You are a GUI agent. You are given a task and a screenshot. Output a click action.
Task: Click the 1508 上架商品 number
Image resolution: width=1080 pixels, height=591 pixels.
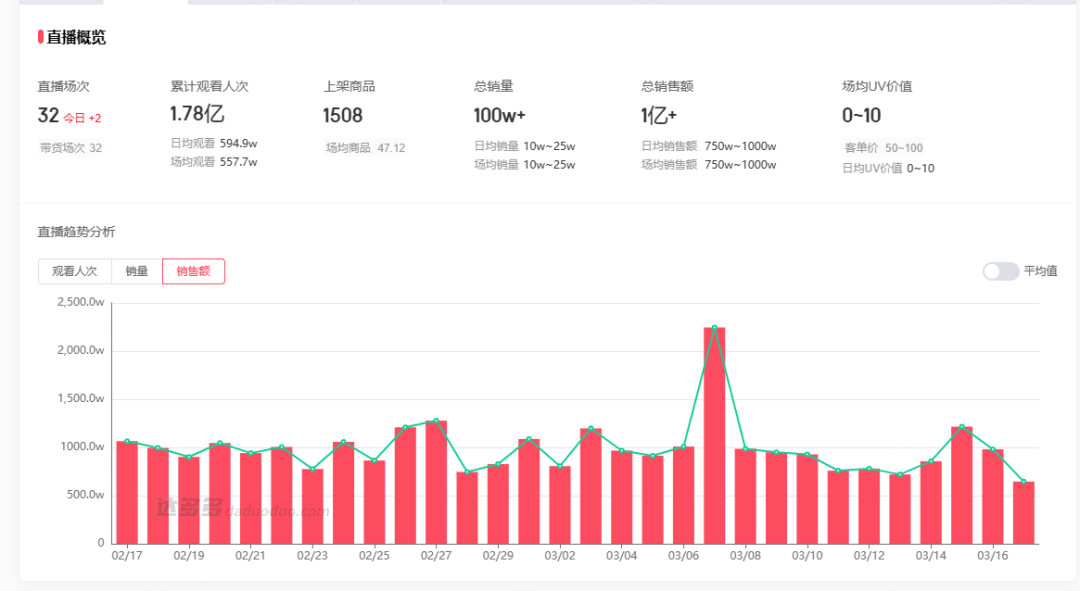click(x=343, y=116)
